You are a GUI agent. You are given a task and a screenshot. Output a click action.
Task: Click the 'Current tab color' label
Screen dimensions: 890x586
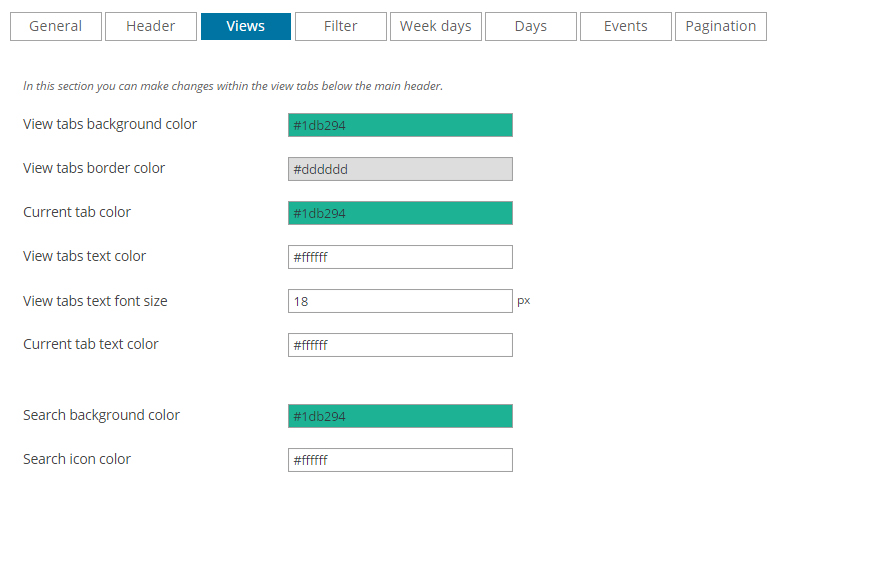(77, 212)
